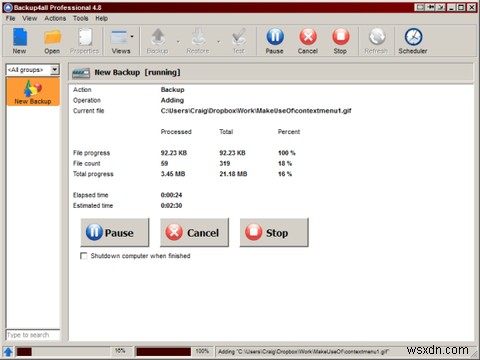Image resolution: width=480 pixels, height=360 pixels.
Task: Open the View menu
Action: pos(30,18)
